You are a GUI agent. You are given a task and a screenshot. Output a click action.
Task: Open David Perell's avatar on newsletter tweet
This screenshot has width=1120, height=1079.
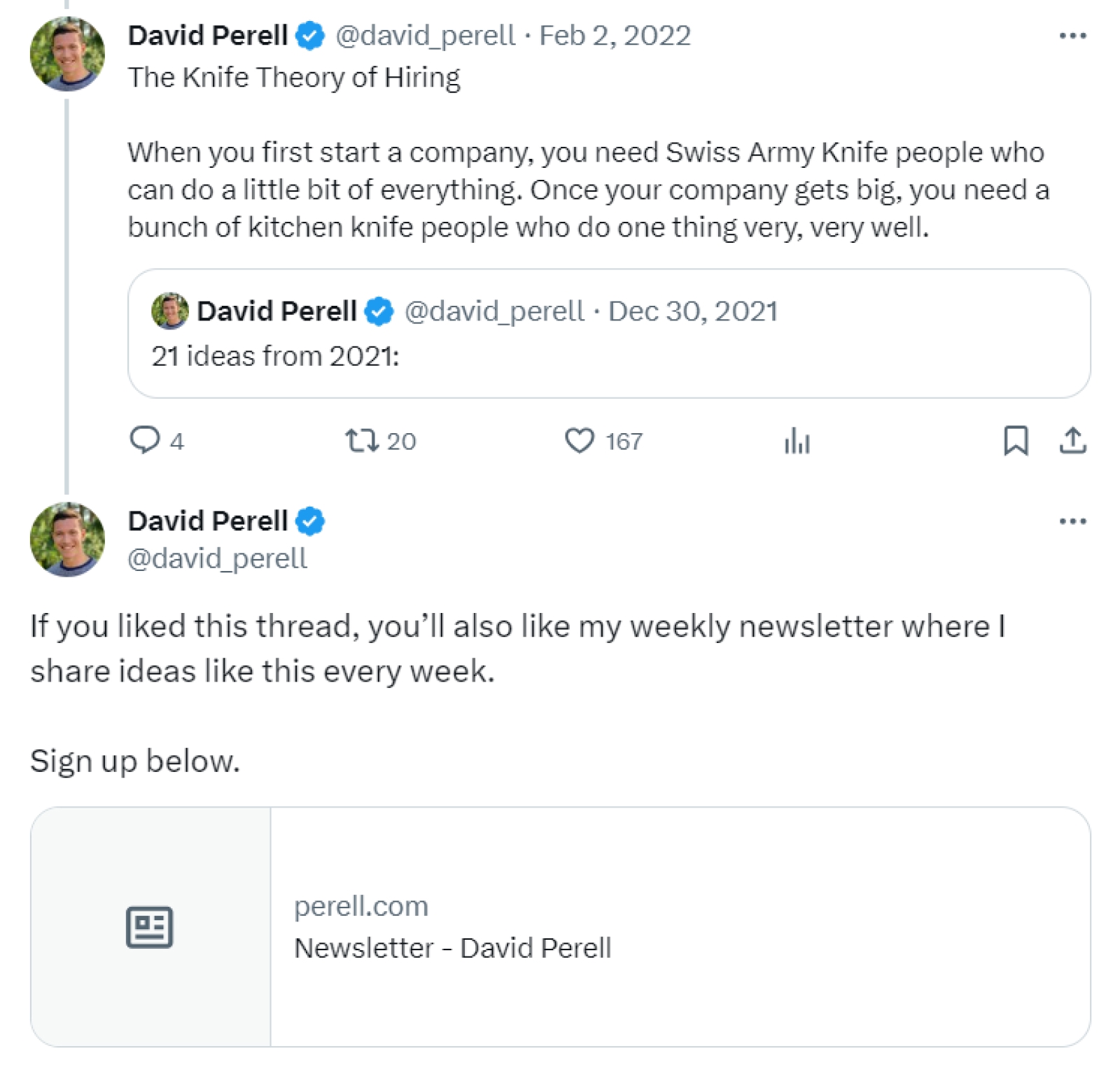(x=67, y=539)
